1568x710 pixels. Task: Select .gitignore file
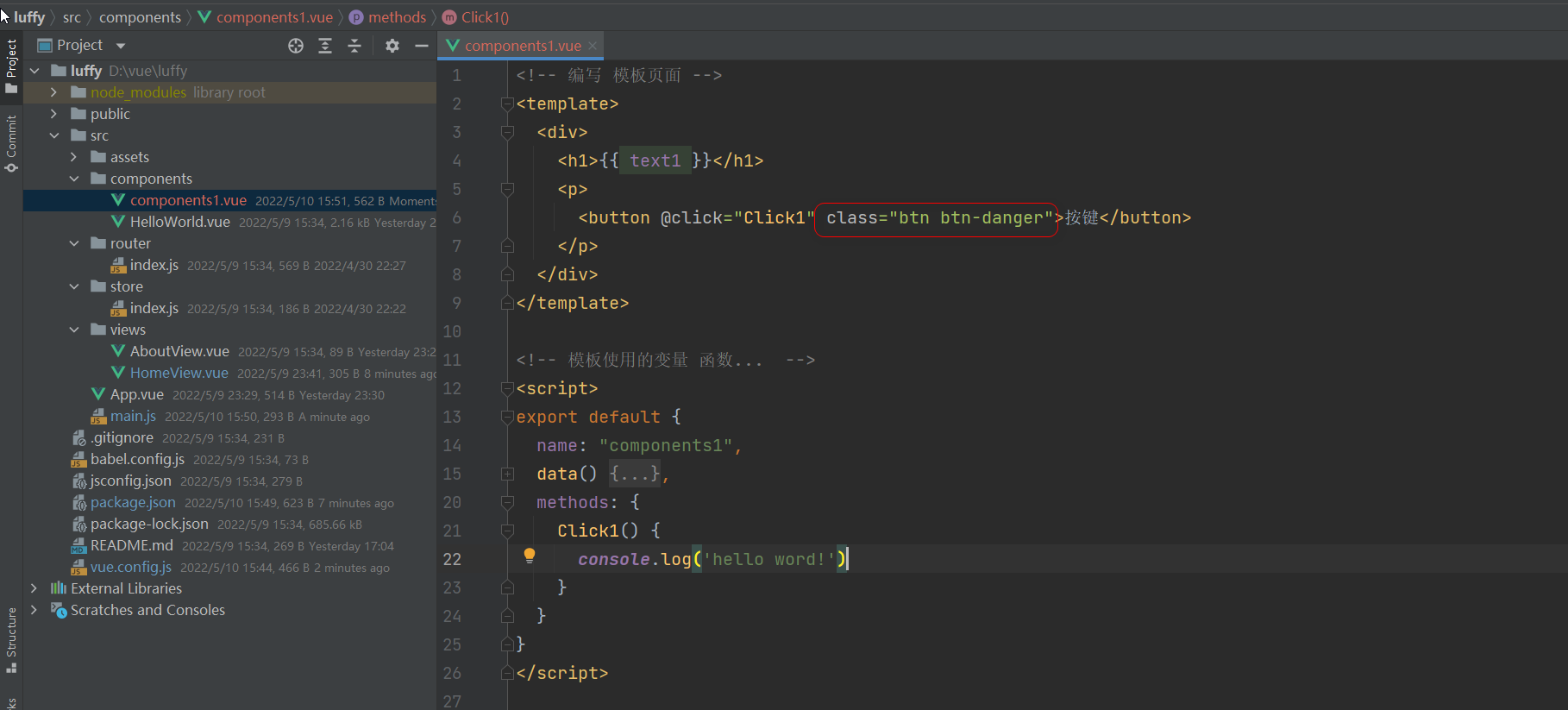coord(122,437)
